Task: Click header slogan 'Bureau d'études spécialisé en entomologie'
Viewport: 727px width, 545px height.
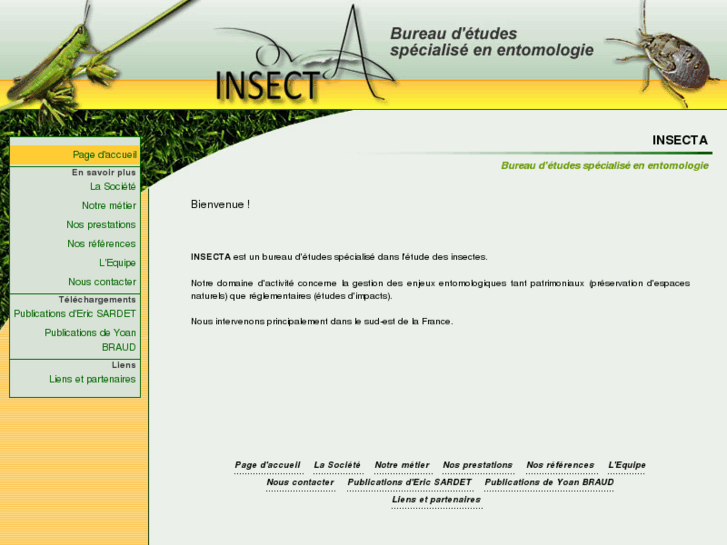Action: (x=491, y=42)
